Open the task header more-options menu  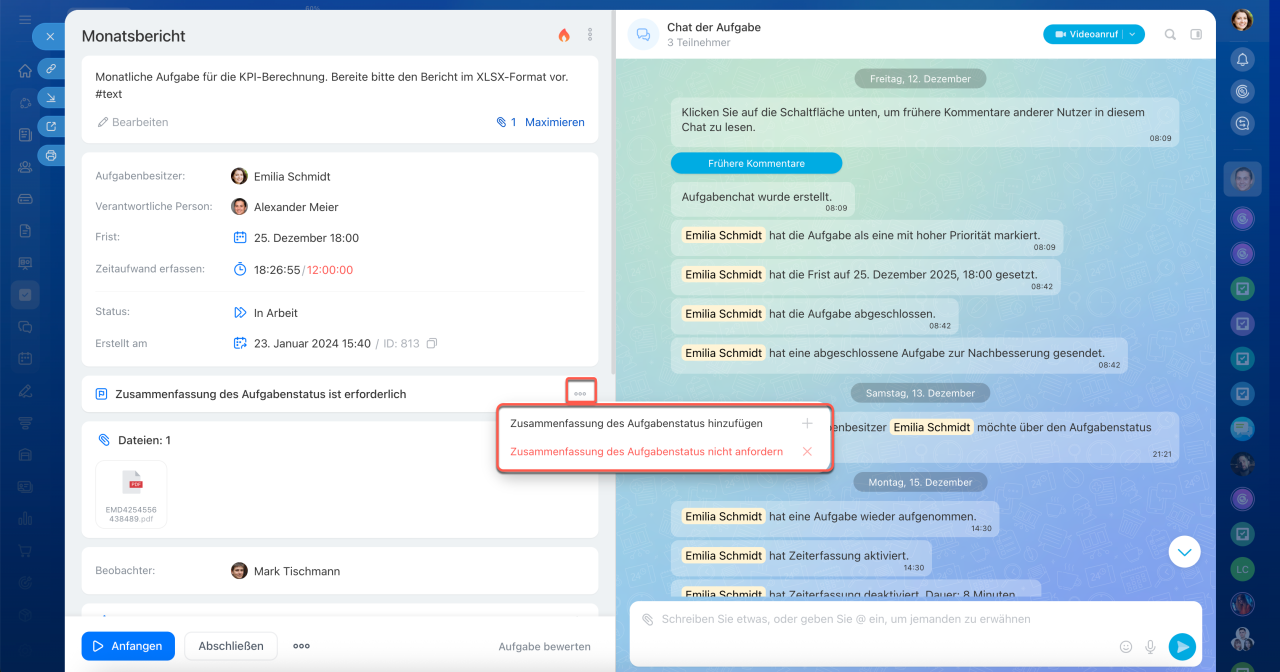click(x=590, y=35)
